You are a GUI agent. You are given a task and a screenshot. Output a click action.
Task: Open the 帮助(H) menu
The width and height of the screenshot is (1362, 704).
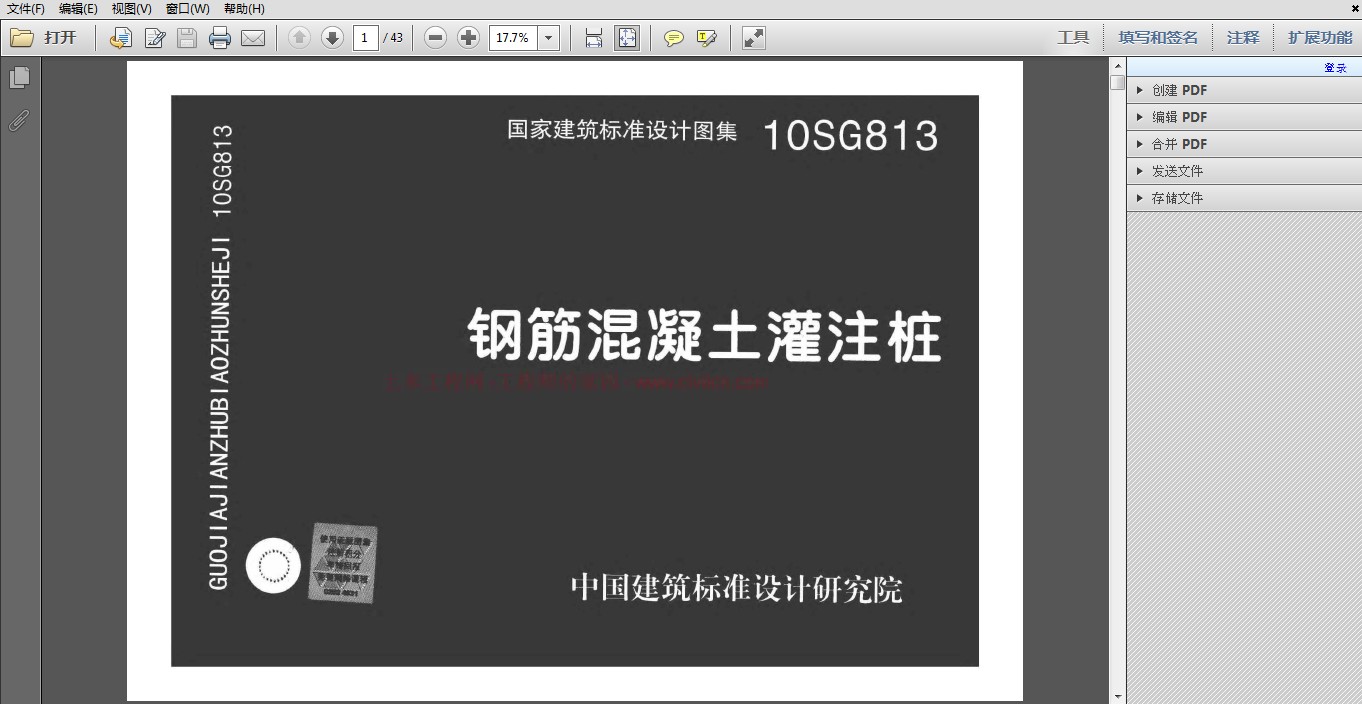244,9
